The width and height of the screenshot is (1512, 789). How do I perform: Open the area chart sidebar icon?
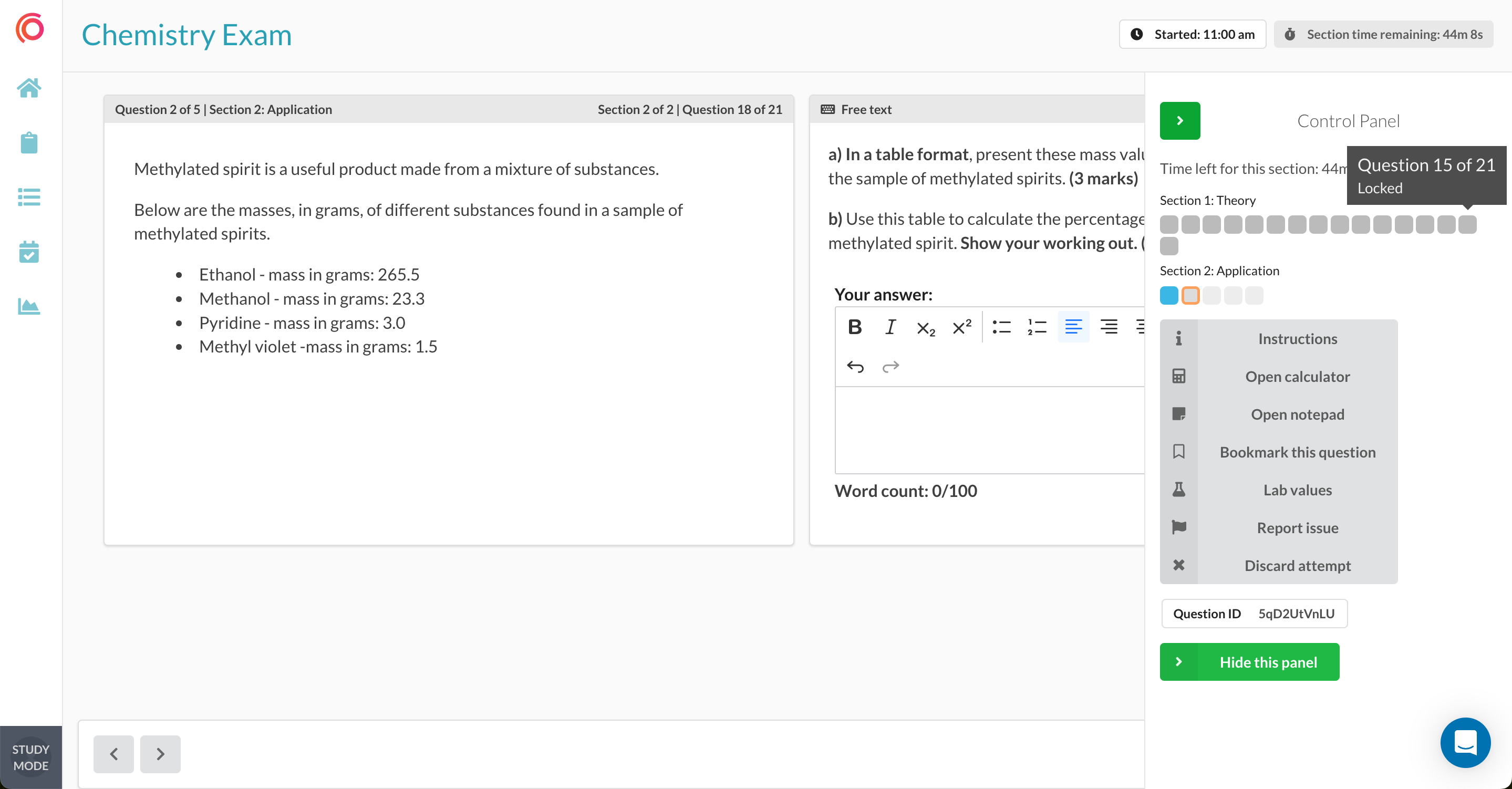click(x=29, y=306)
